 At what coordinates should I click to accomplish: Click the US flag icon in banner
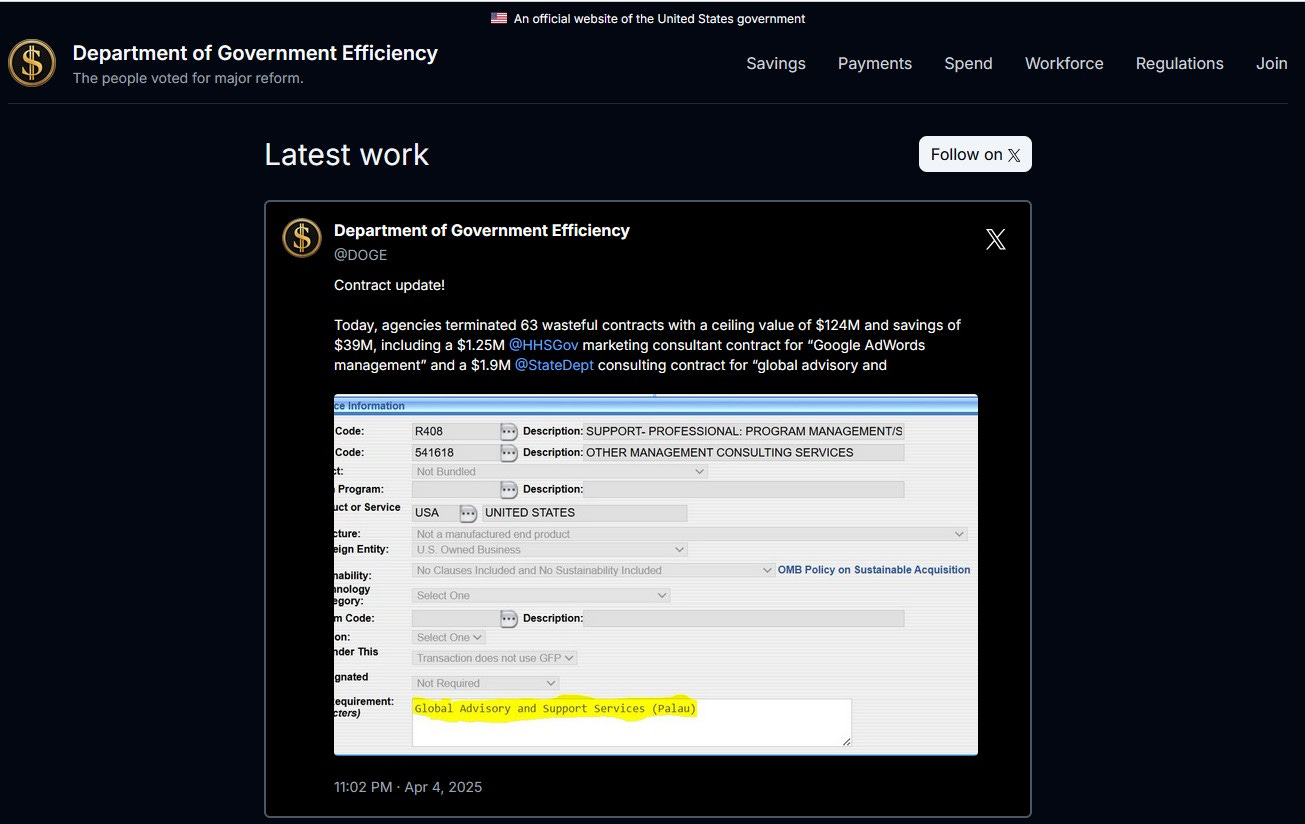(x=499, y=18)
